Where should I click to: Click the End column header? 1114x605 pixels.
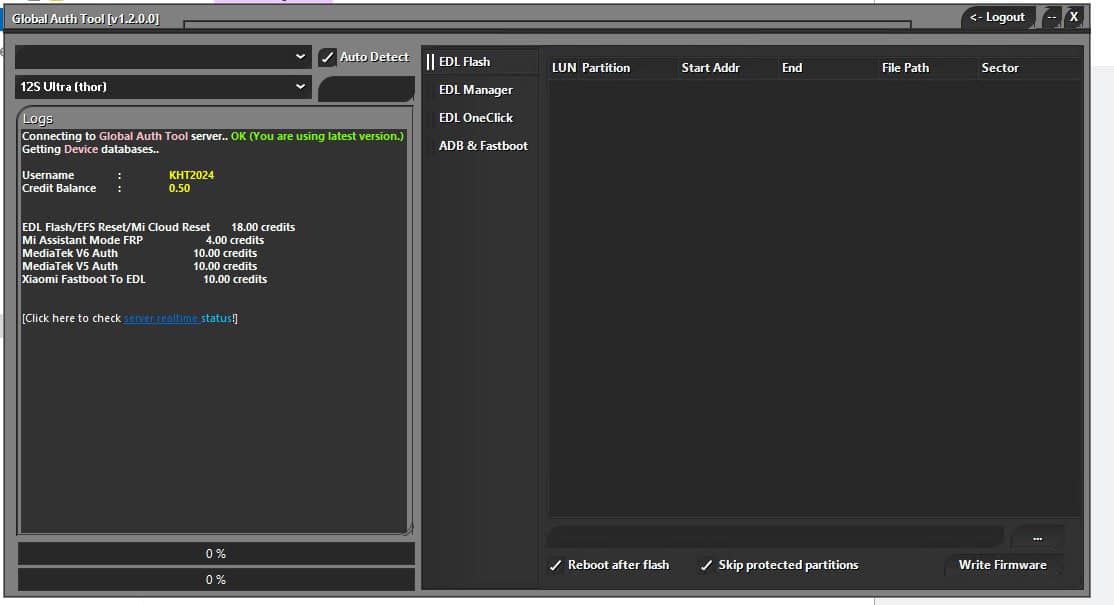pyautogui.click(x=792, y=68)
